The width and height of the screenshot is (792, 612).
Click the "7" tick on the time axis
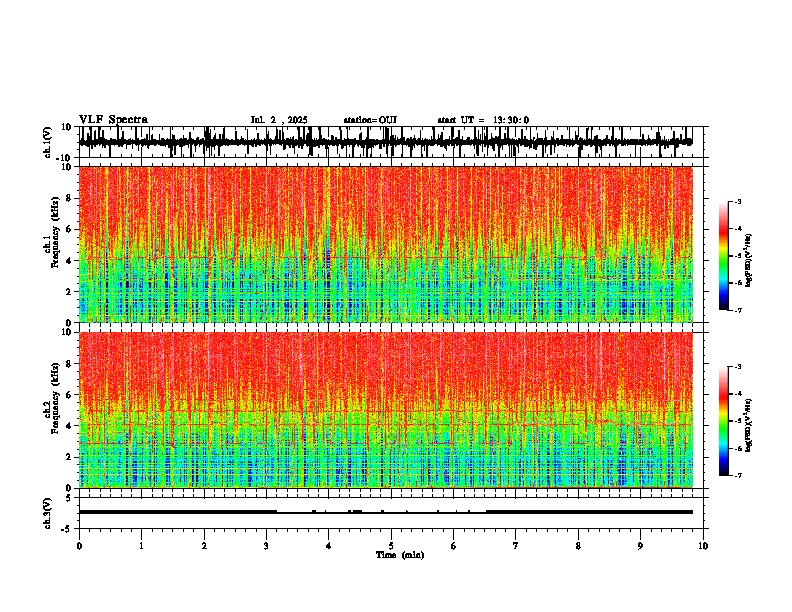(x=516, y=546)
